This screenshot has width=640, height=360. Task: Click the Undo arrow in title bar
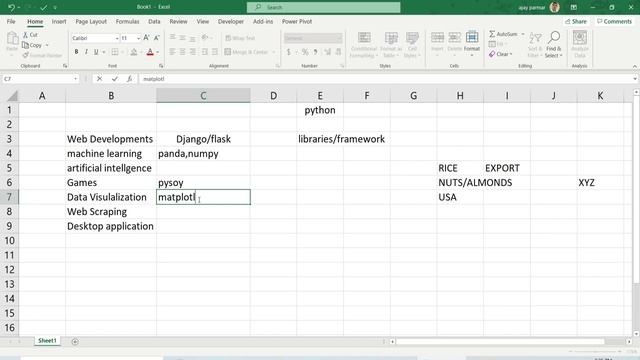point(11,7)
